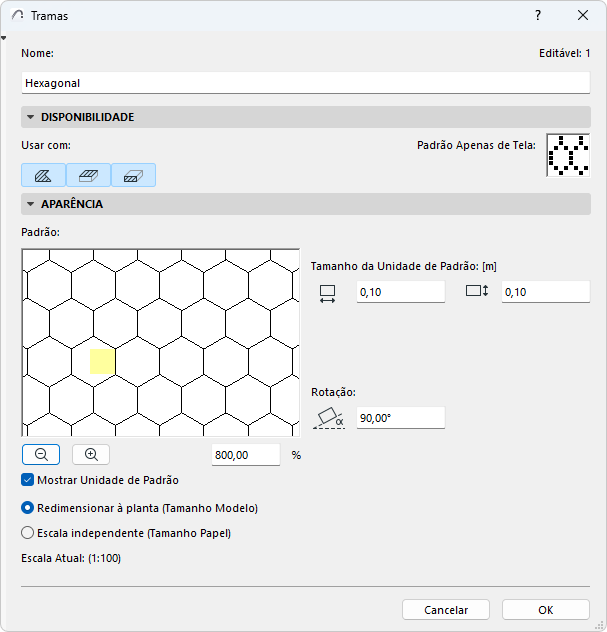Click the Usar com: label

(46, 145)
